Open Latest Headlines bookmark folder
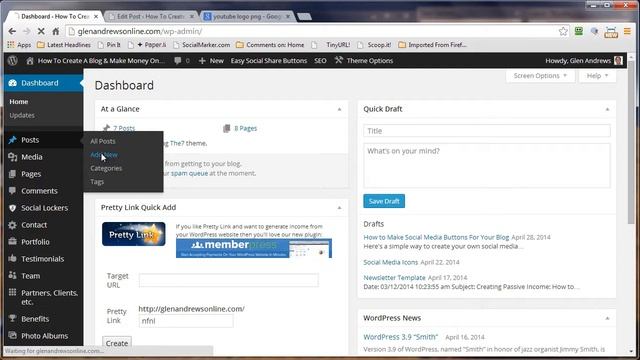 coord(64,45)
